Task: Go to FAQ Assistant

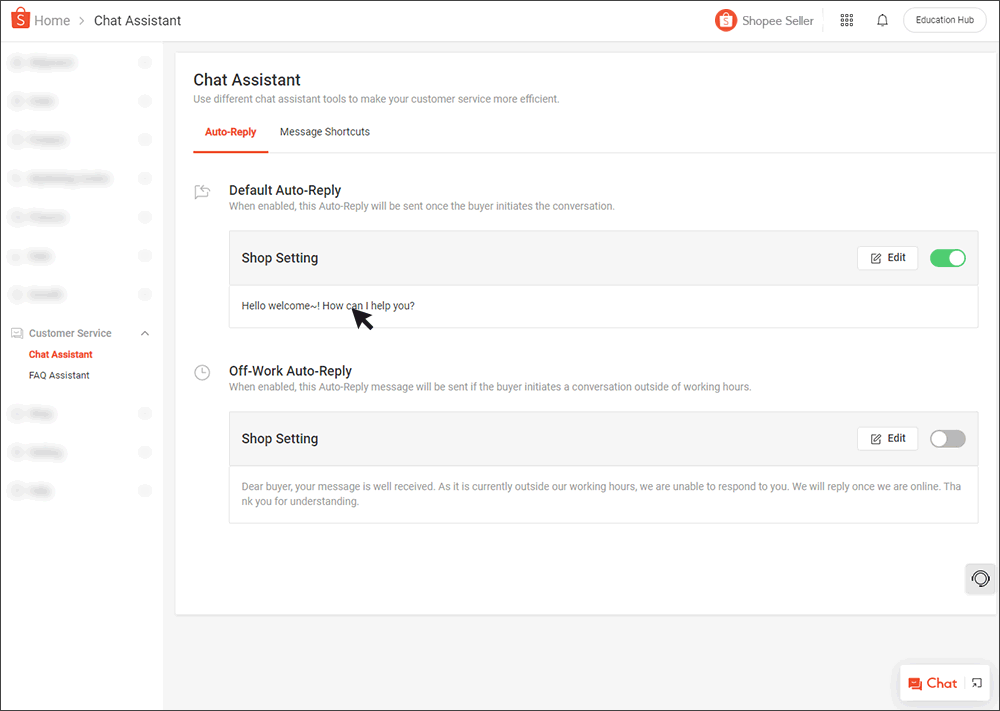Action: pyautogui.click(x=60, y=374)
